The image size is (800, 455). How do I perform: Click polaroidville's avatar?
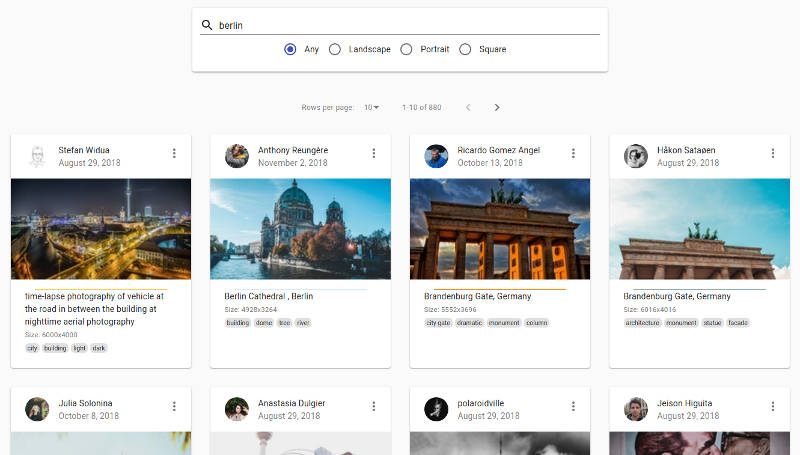point(436,409)
